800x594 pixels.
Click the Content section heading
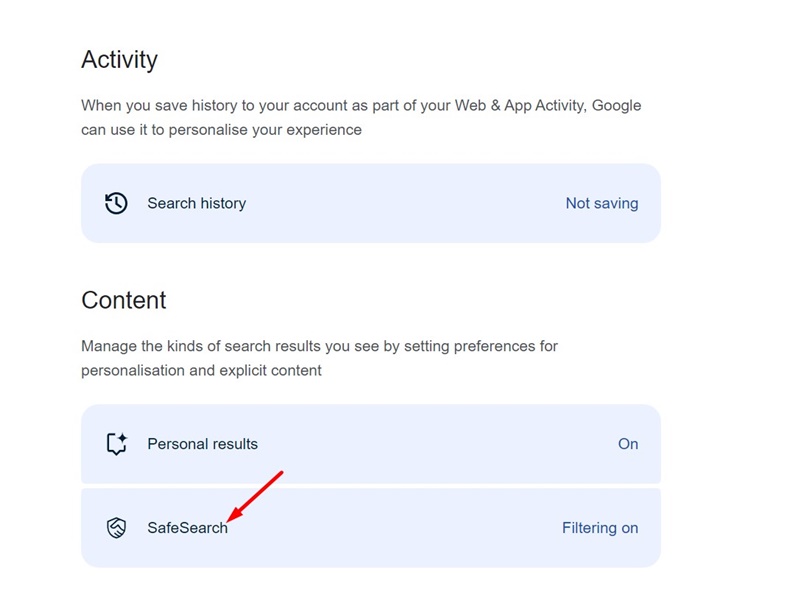point(123,300)
